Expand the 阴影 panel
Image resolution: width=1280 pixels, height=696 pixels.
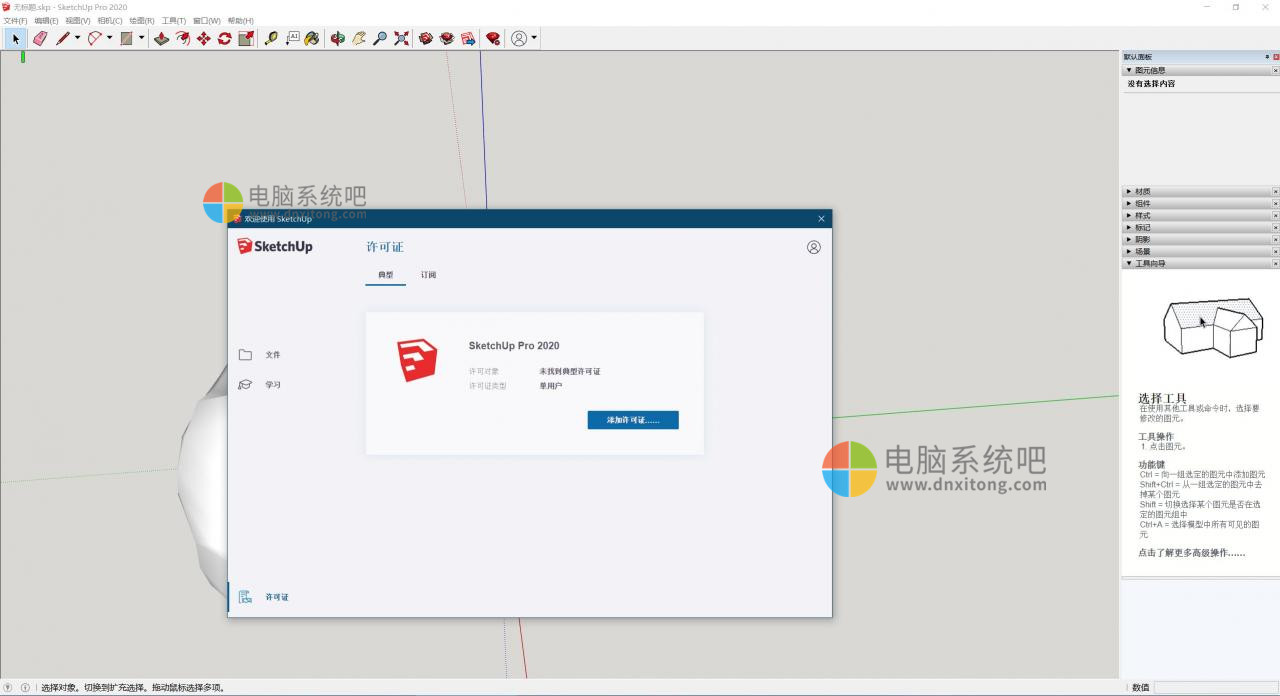pos(1129,239)
